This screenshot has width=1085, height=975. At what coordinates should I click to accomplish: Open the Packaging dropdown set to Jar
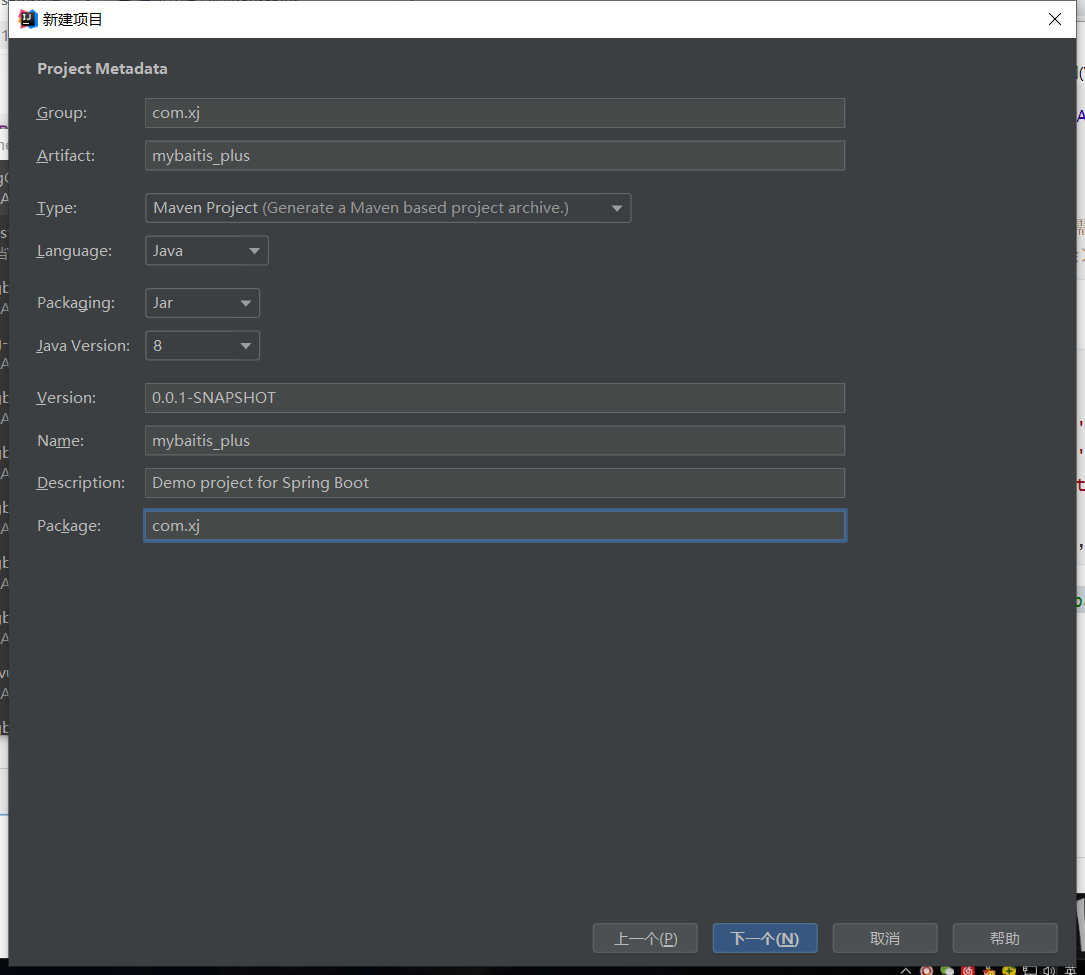[202, 303]
